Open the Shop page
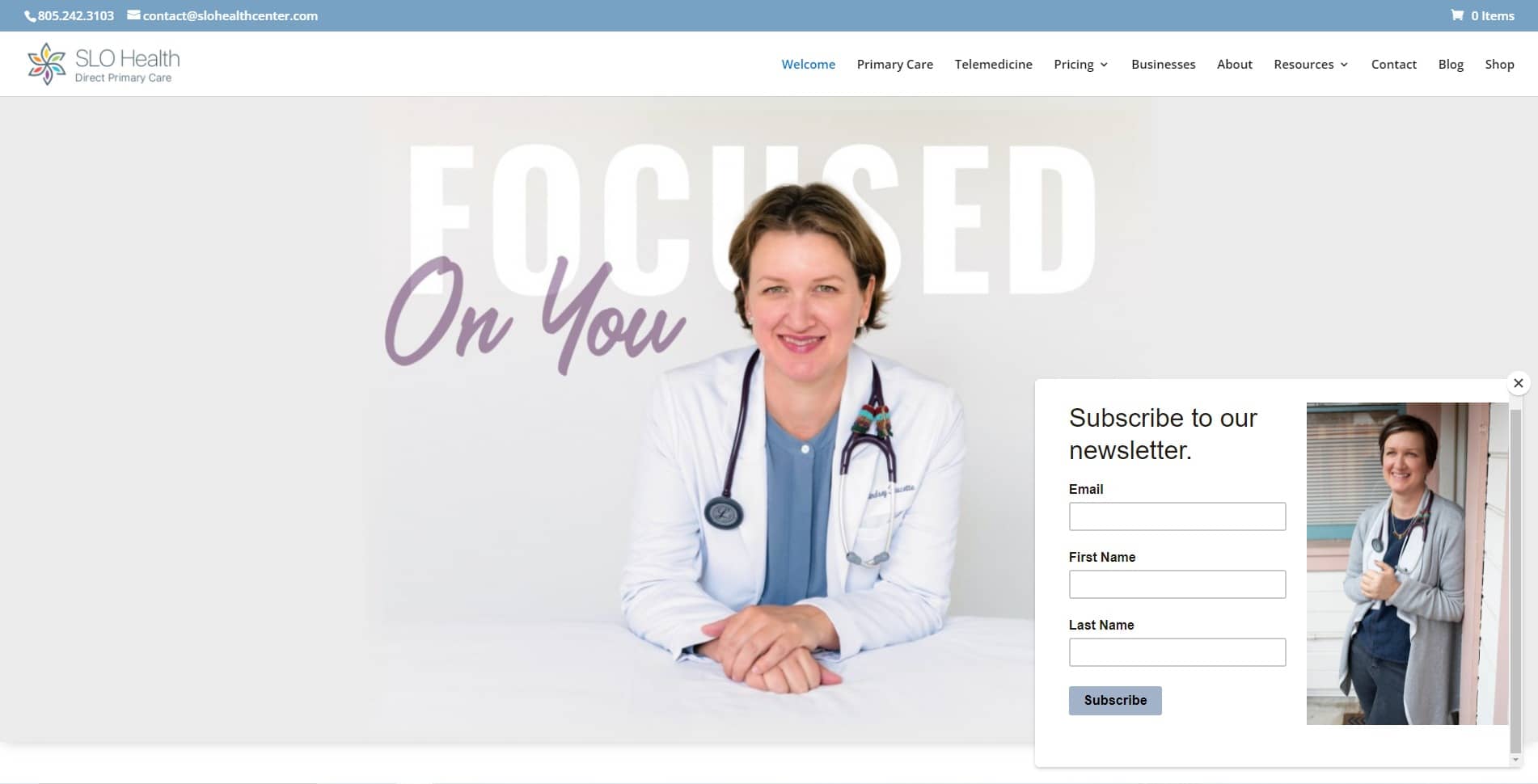The height and width of the screenshot is (784, 1538). pyautogui.click(x=1499, y=65)
